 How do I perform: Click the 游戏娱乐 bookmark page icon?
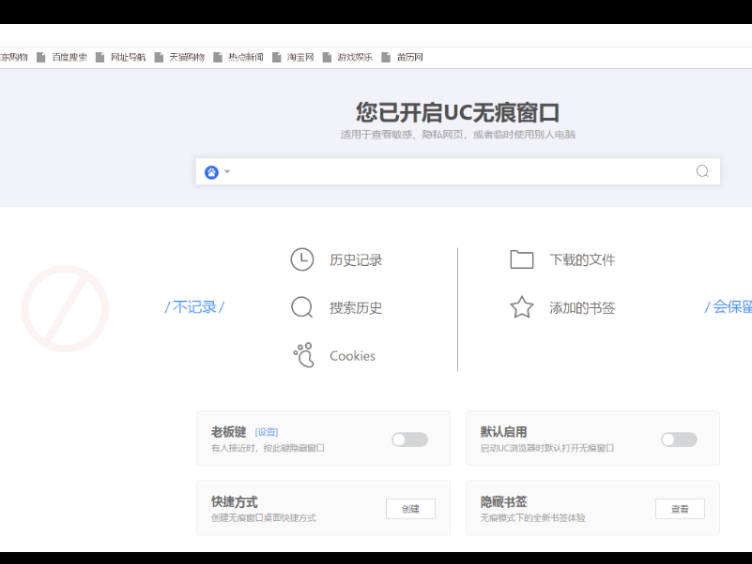(327, 58)
